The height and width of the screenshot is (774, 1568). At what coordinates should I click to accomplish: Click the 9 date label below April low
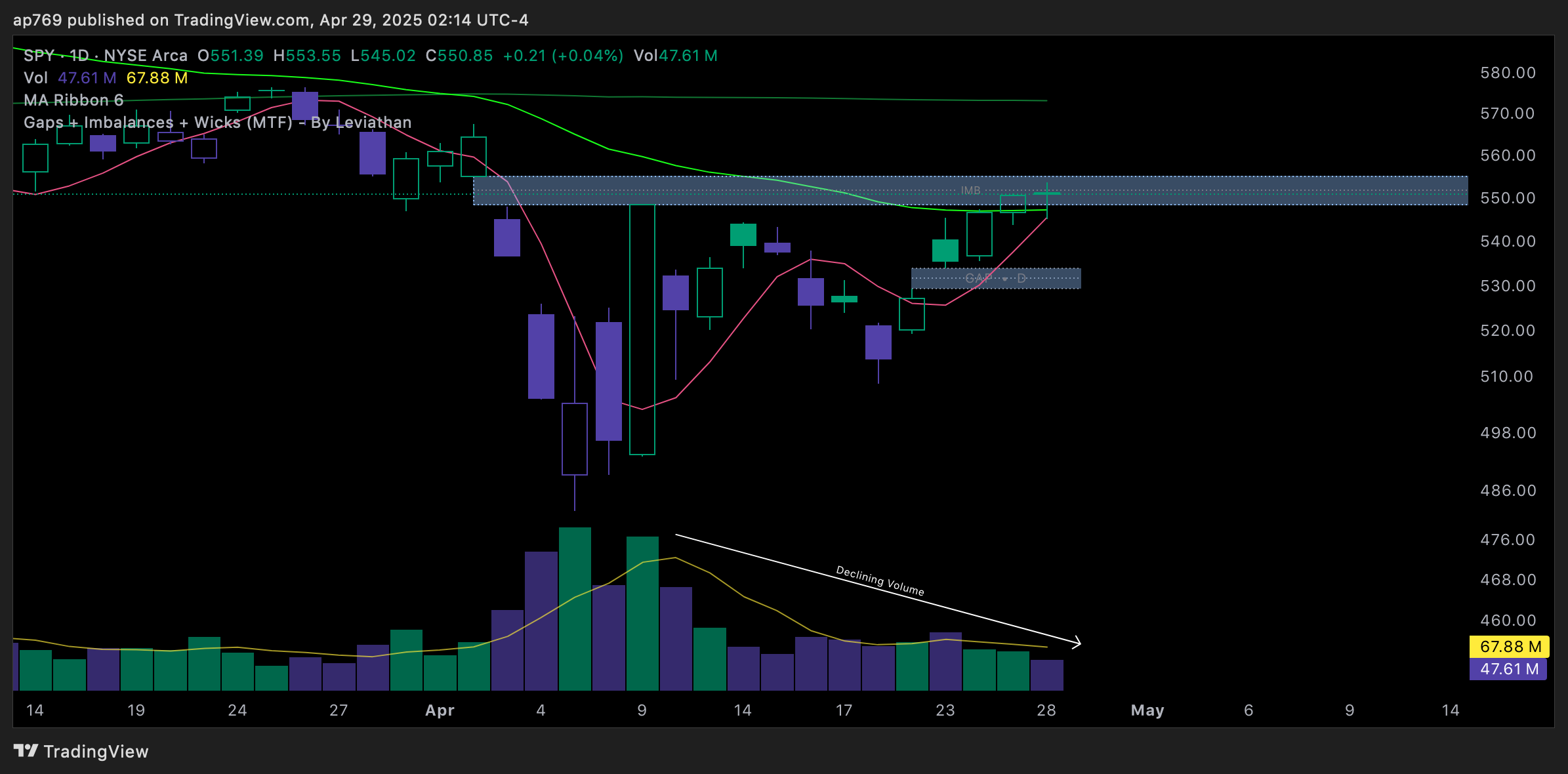click(642, 710)
